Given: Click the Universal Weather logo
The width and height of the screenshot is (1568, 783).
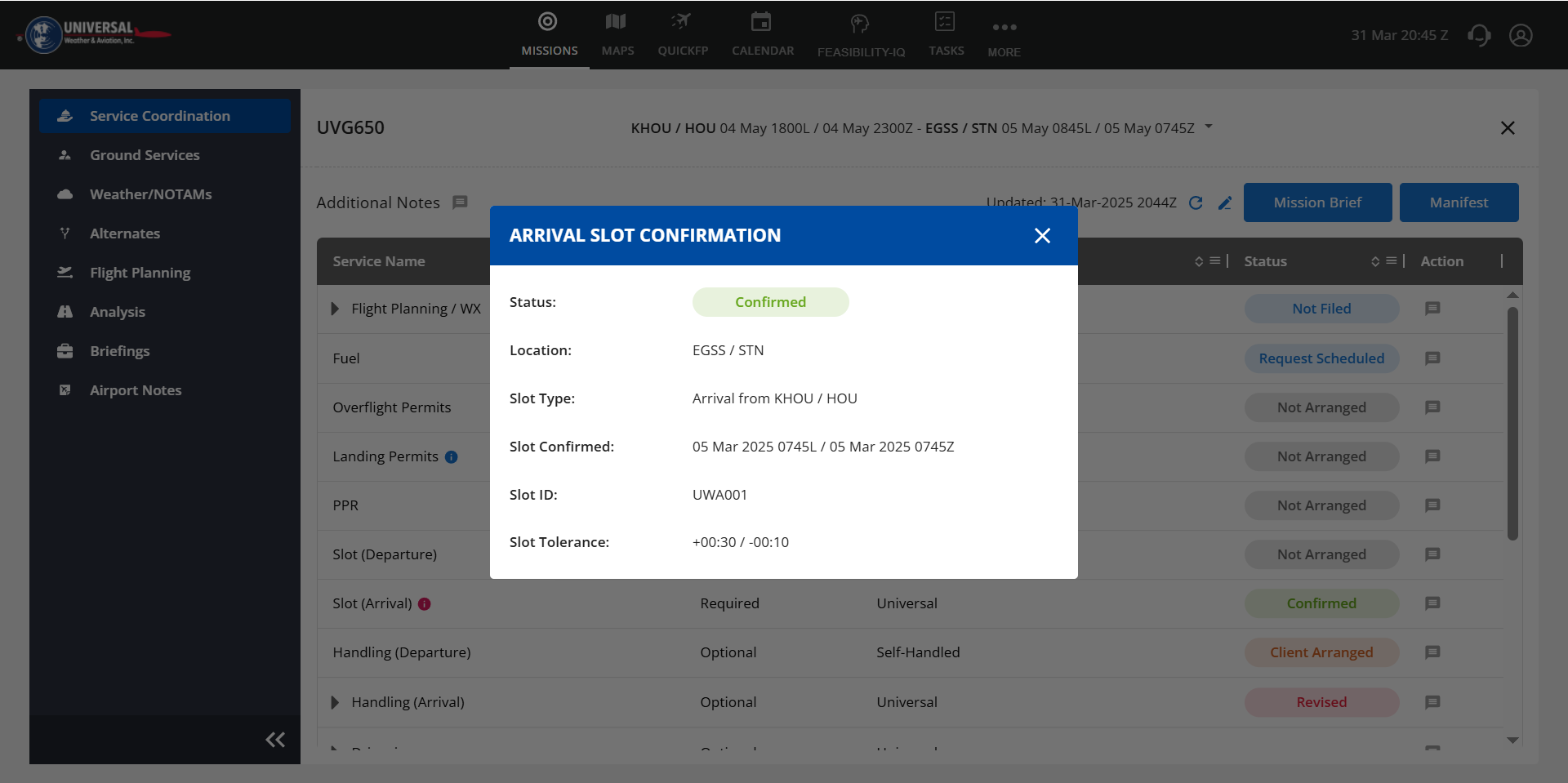Looking at the screenshot, I should 95,34.
